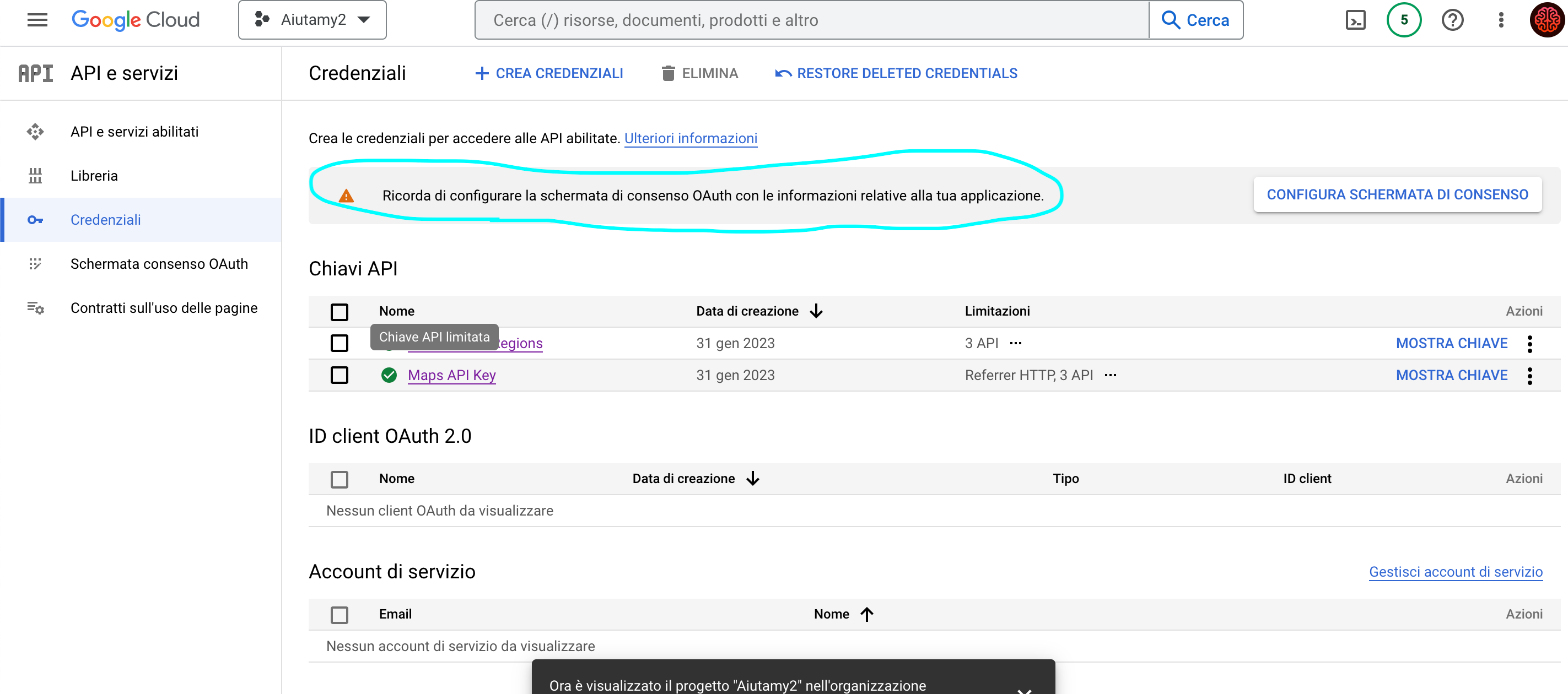Click 'Nessun client OAuth da visualizzare' text
The image size is (1568, 694).
pos(439,511)
